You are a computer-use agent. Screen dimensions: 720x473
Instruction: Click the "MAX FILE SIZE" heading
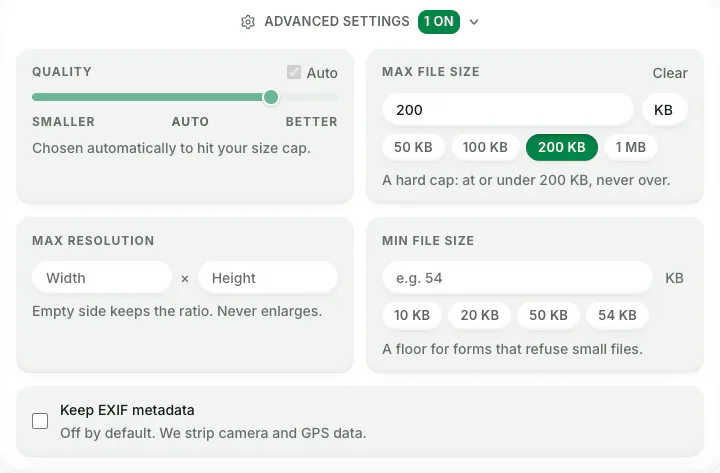point(431,72)
